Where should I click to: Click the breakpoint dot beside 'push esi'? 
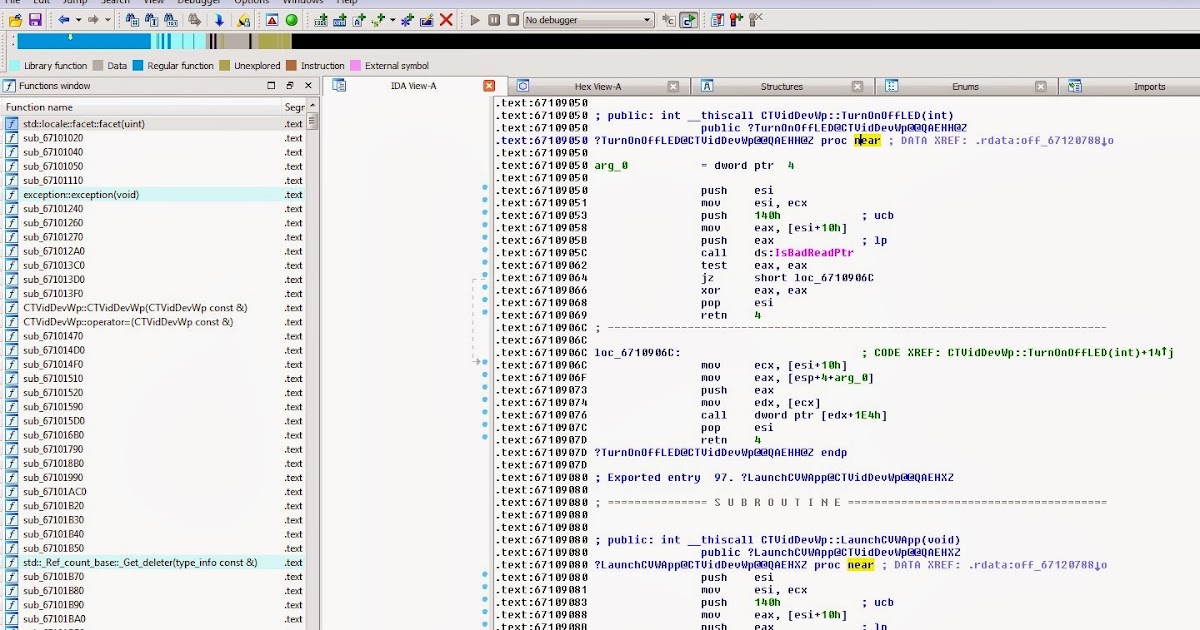pos(484,188)
